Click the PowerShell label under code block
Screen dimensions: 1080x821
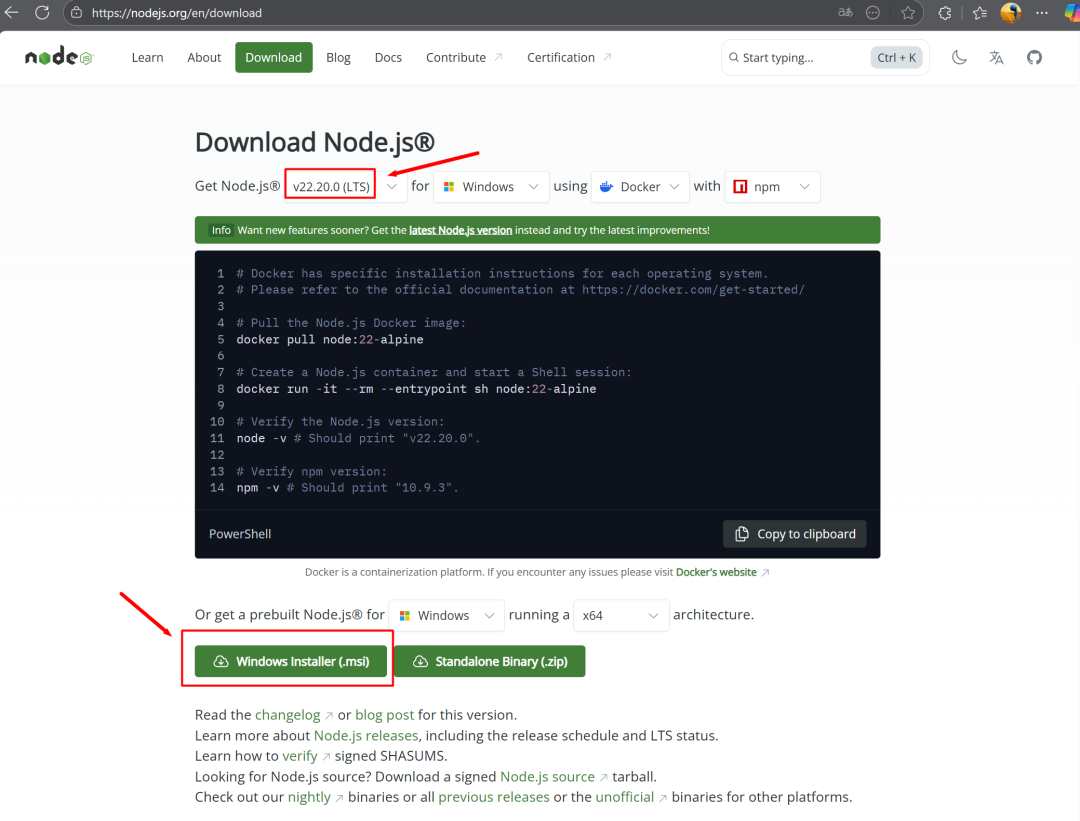coord(240,534)
